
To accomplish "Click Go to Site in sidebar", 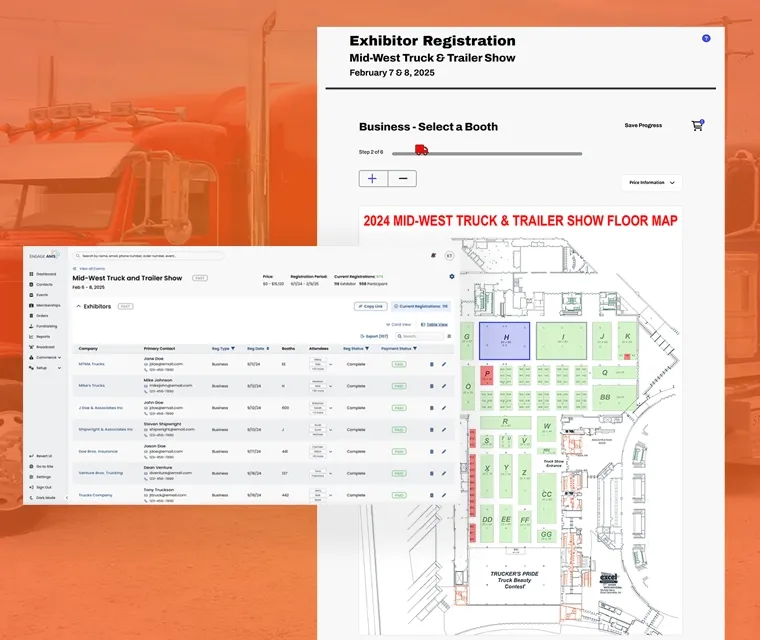I will [42, 466].
